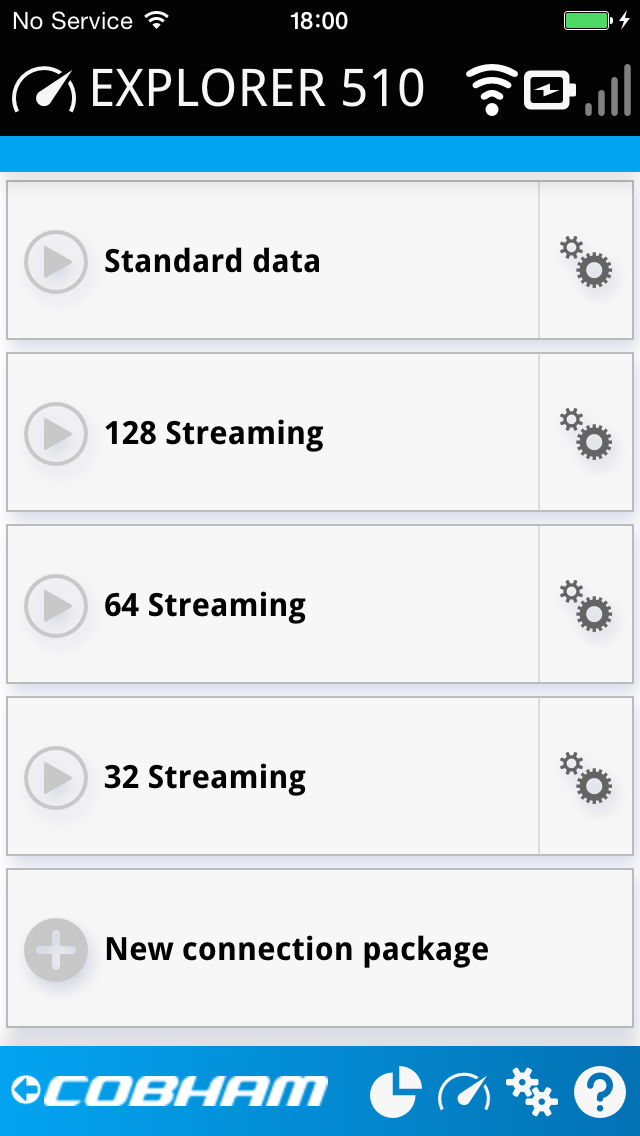Open the dashboard speedometer icon
This screenshot has width=640, height=1136.
(462, 1090)
